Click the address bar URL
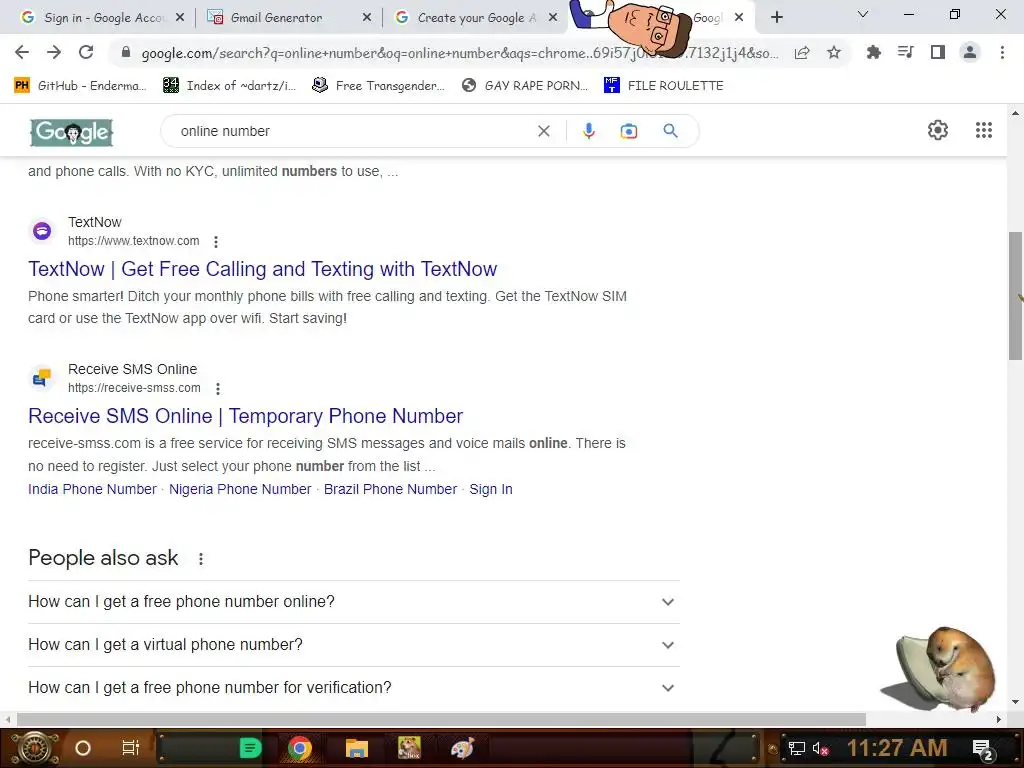This screenshot has width=1024, height=768. (x=460, y=53)
